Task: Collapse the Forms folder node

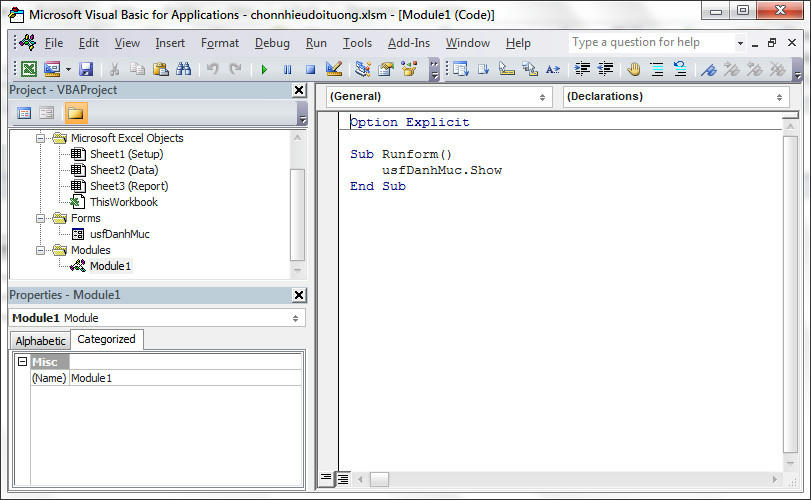Action: coord(40,218)
